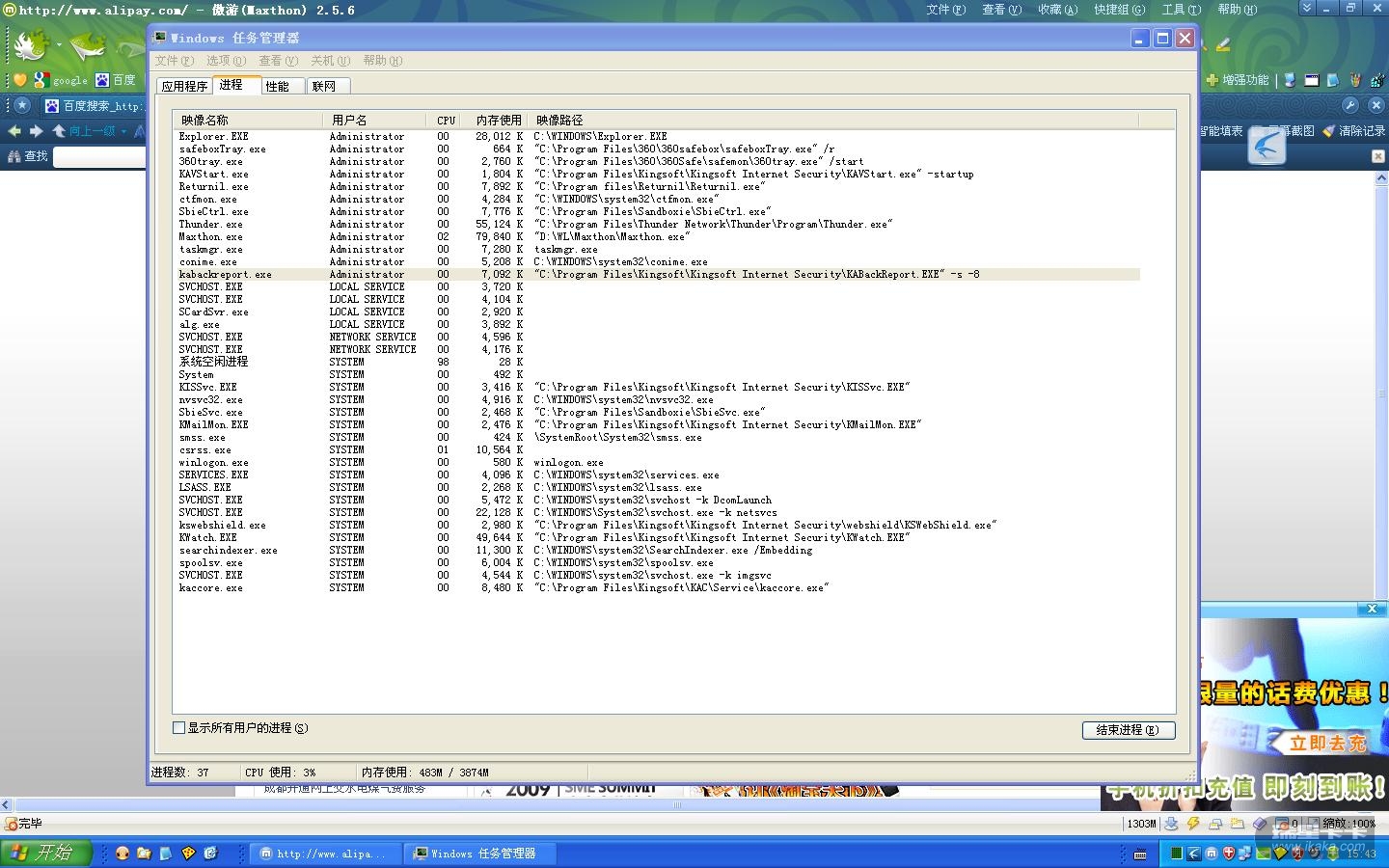This screenshot has width=1389, height=868.
Task: Click Maxthon's forward arrow icon
Action: pyautogui.click(x=37, y=131)
